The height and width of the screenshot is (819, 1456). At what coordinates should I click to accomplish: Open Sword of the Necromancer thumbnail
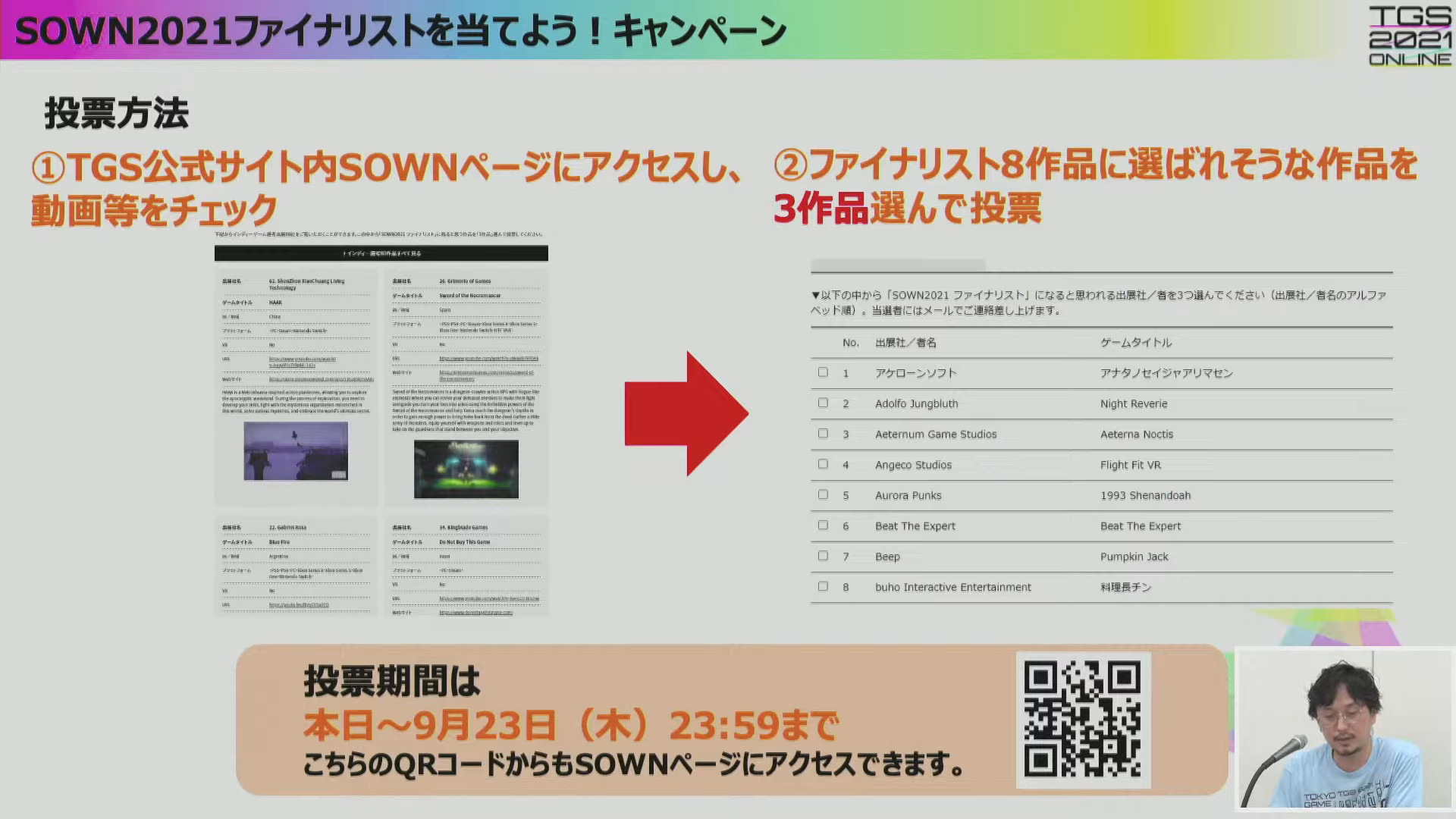pyautogui.click(x=466, y=469)
